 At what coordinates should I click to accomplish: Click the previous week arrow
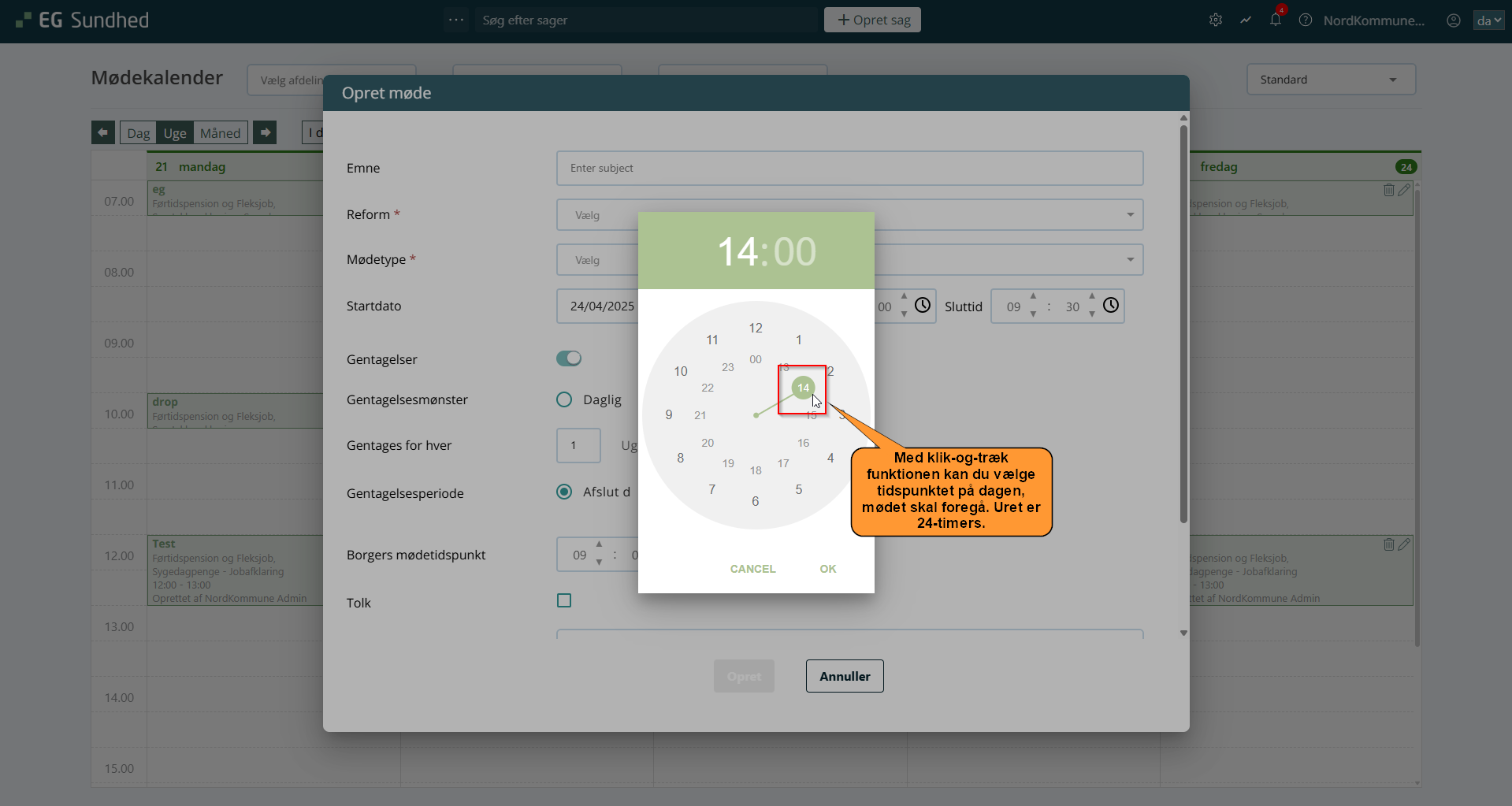102,132
